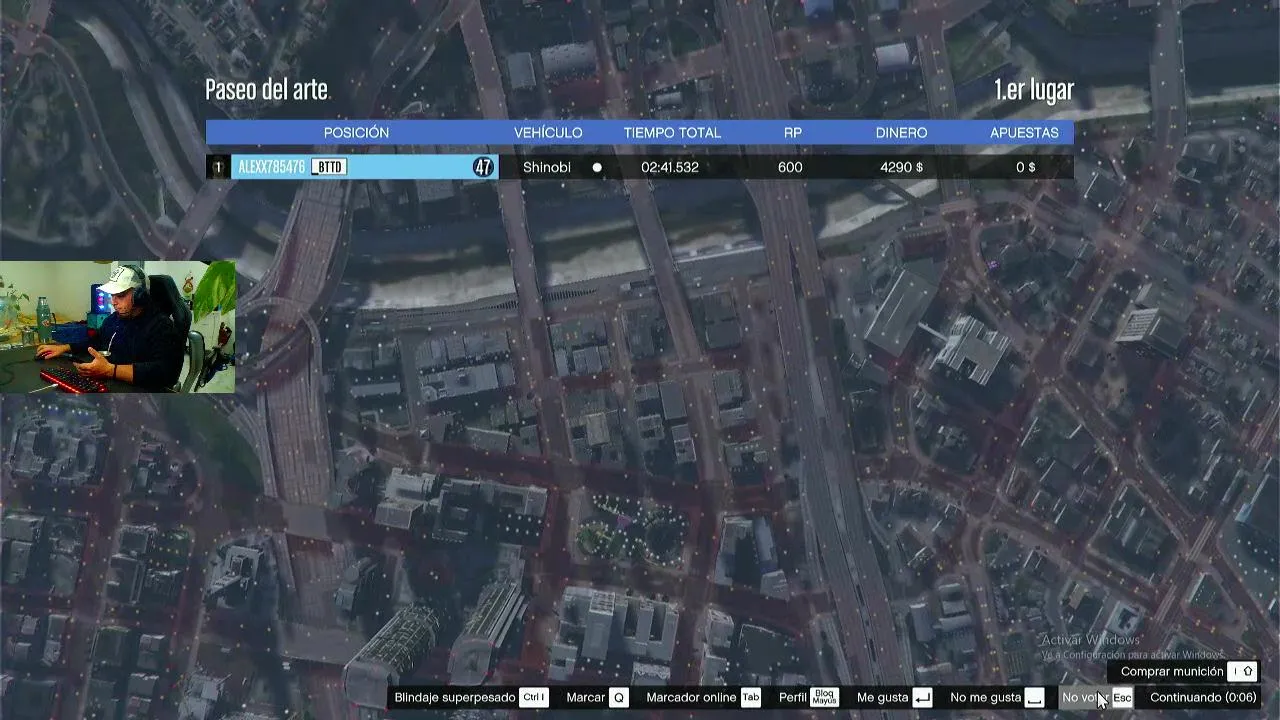Click the white dot next to Shinobi

[x=597, y=167]
